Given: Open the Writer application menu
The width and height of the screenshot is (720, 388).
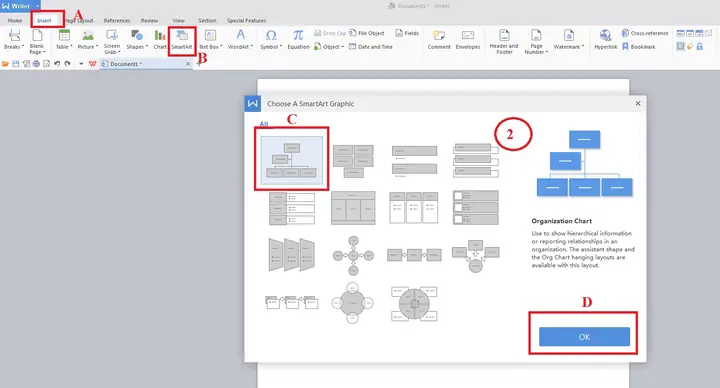Looking at the screenshot, I should click(20, 6).
